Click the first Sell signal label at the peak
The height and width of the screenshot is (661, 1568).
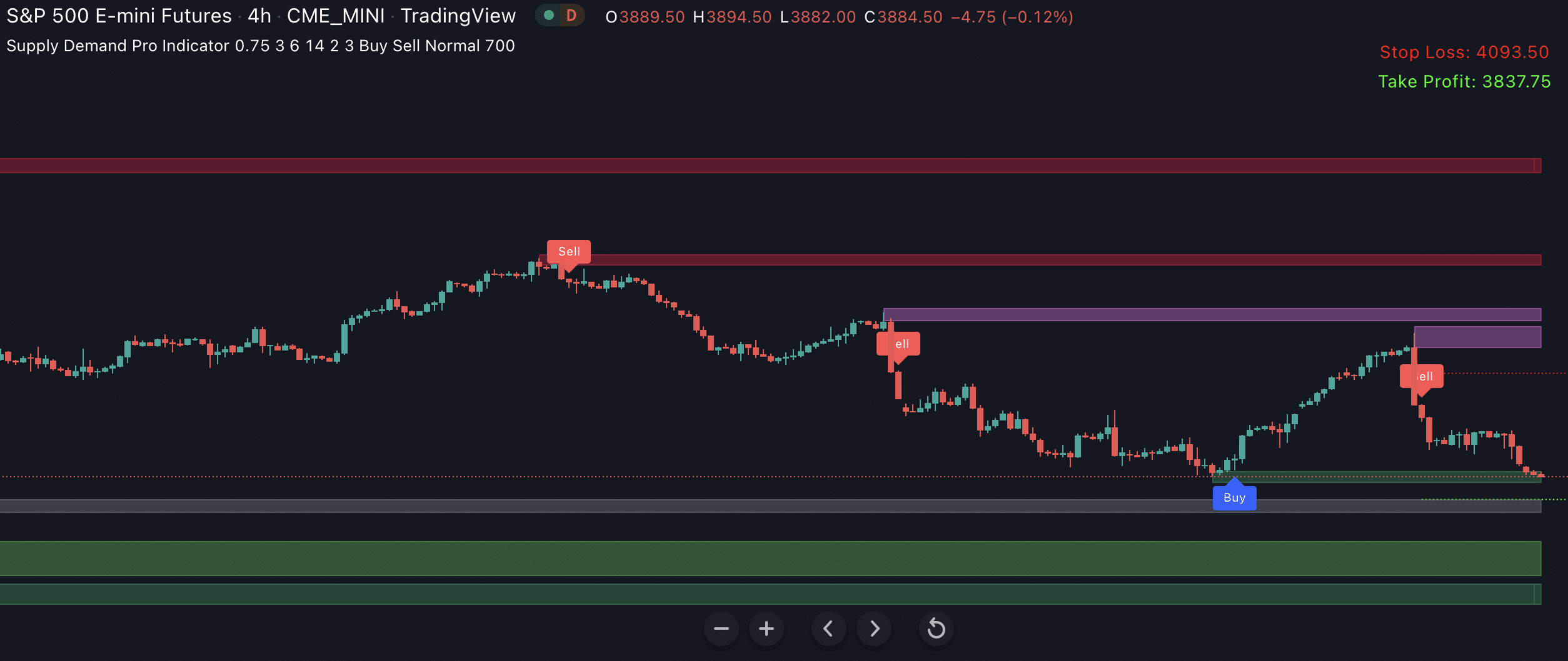(x=569, y=252)
